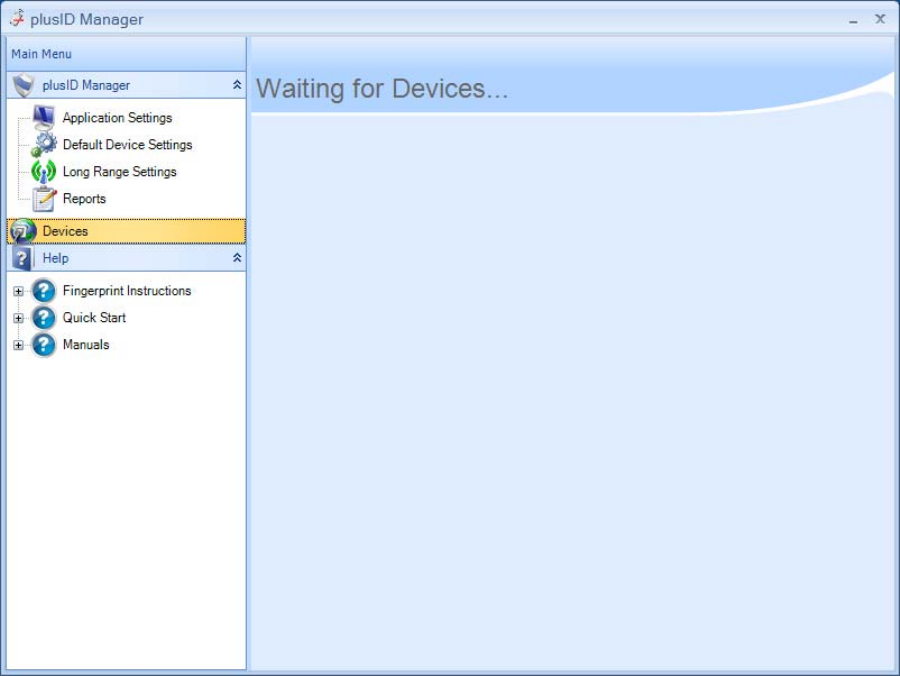
Task: Click the plusID Manager shield icon
Action: point(24,86)
